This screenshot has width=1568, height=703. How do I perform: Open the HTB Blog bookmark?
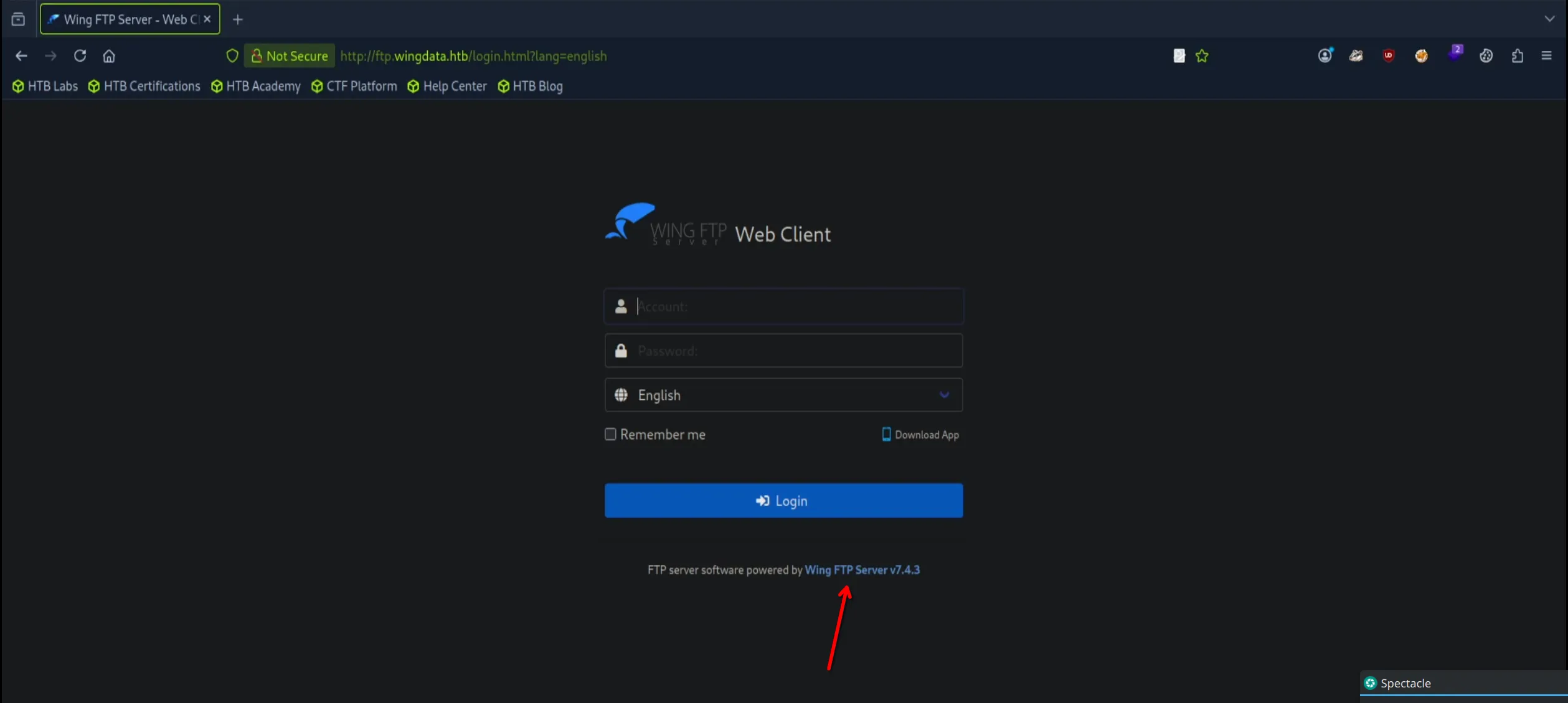click(x=530, y=86)
